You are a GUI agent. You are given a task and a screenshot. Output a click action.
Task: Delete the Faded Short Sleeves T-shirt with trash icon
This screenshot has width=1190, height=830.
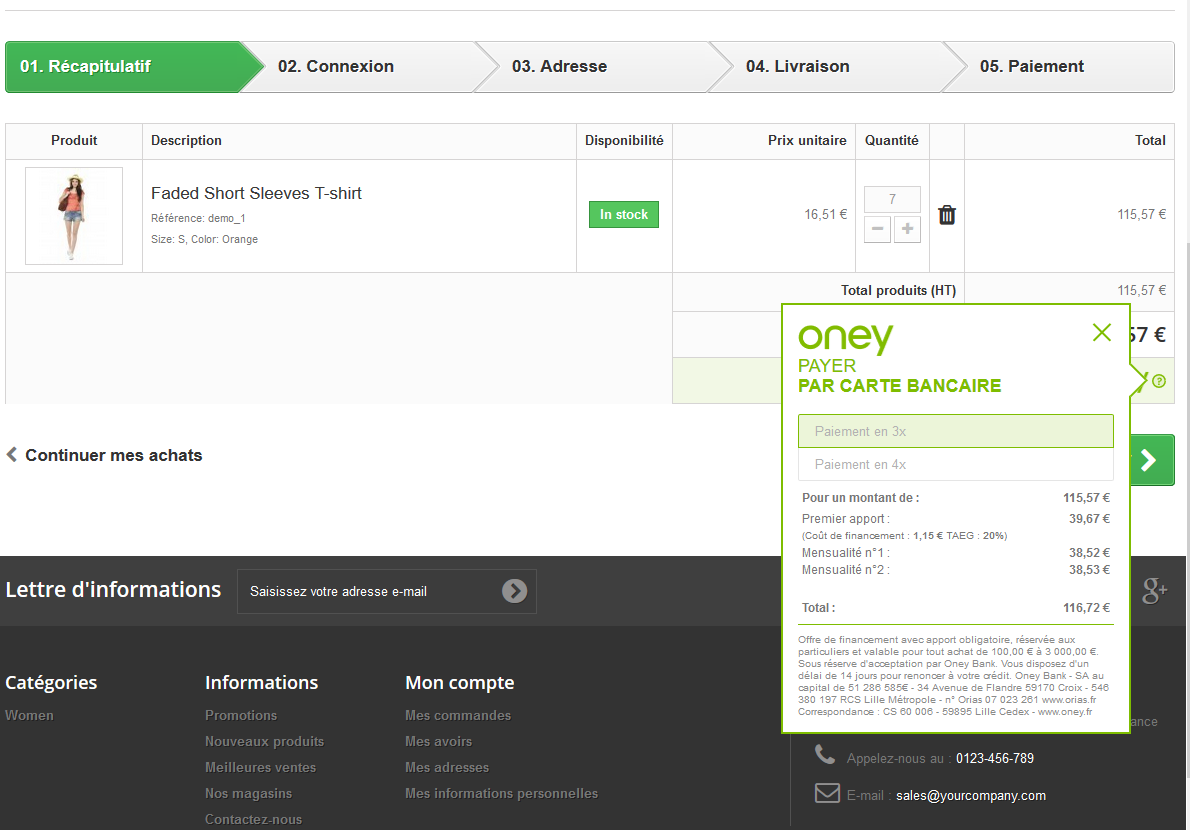pos(946,215)
